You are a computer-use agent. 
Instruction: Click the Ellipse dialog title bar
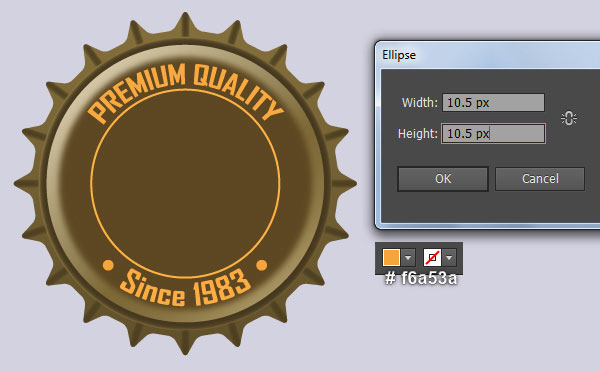click(488, 55)
